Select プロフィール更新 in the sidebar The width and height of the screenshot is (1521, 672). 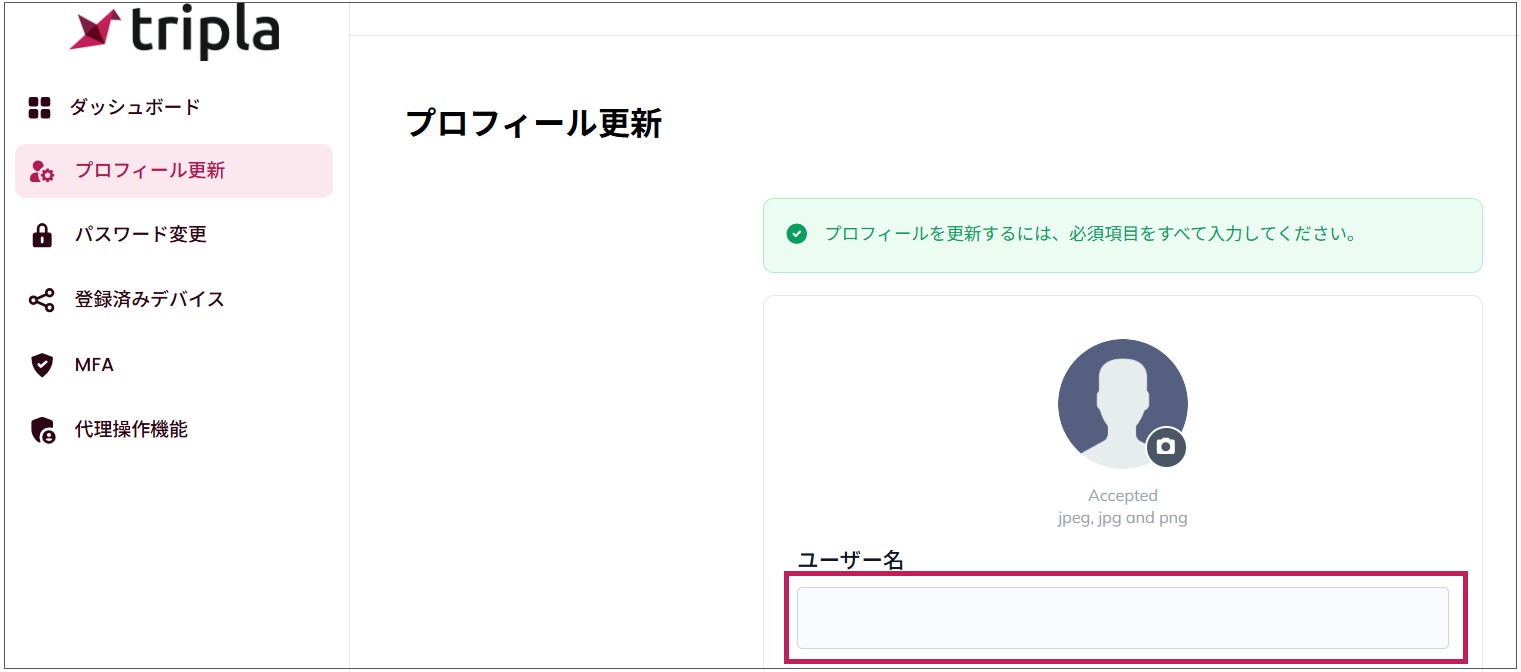pos(150,171)
